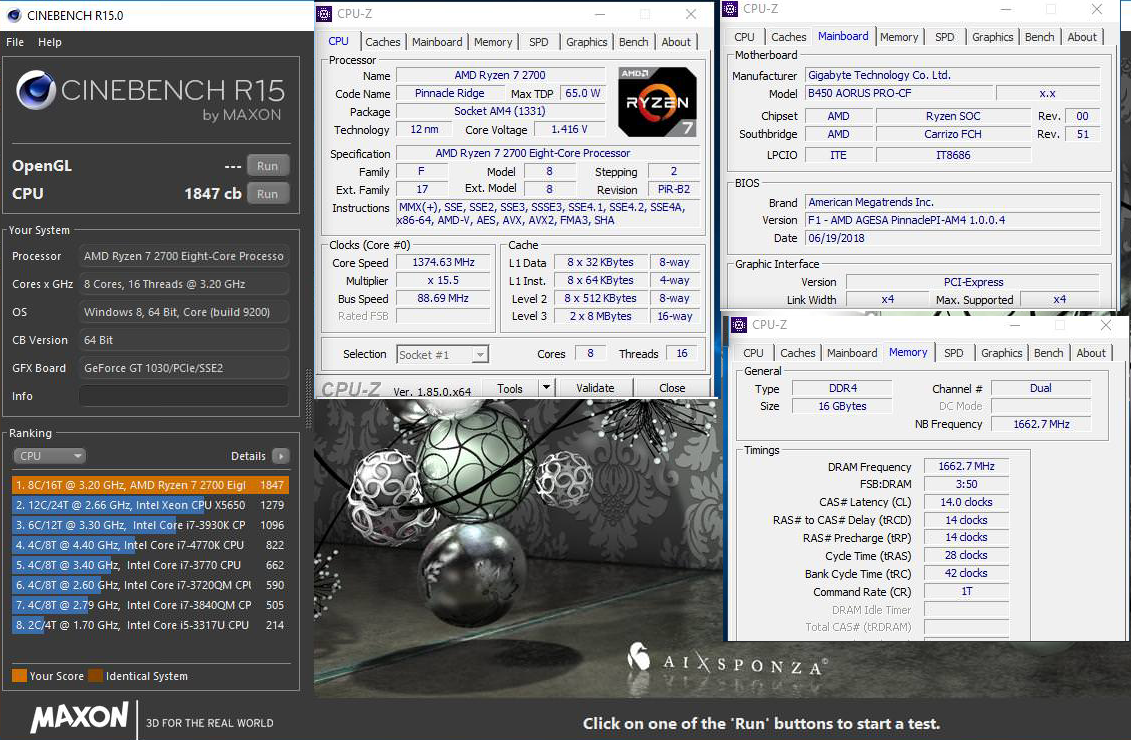Switch to the SPD tab in CPU window
Viewport: 1131px width, 740px height.
tap(538, 42)
